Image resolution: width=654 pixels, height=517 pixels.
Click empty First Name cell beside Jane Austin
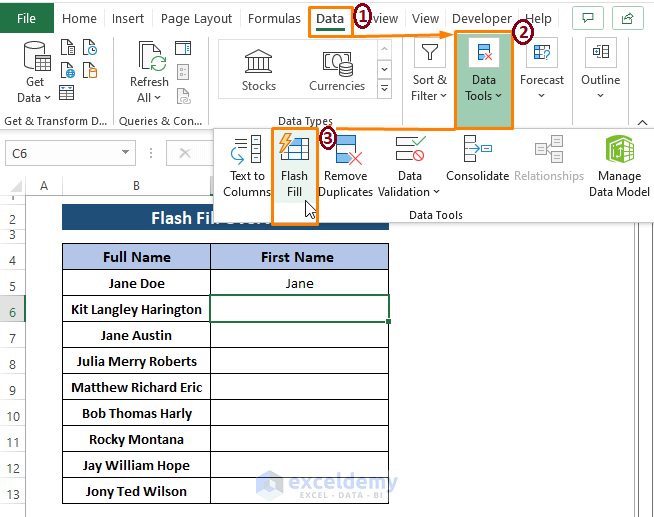tap(299, 335)
